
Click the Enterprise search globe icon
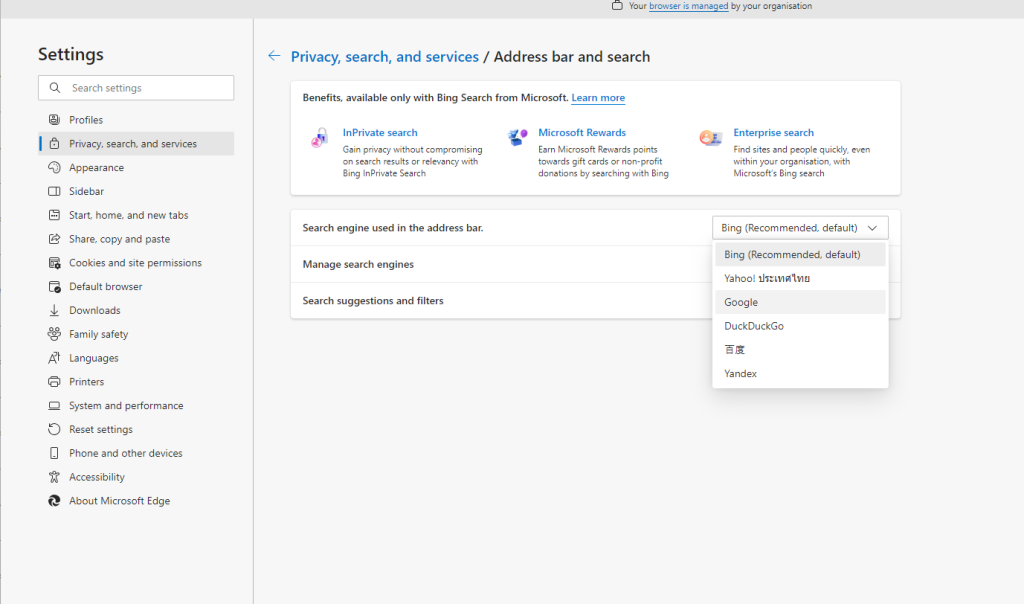point(711,137)
